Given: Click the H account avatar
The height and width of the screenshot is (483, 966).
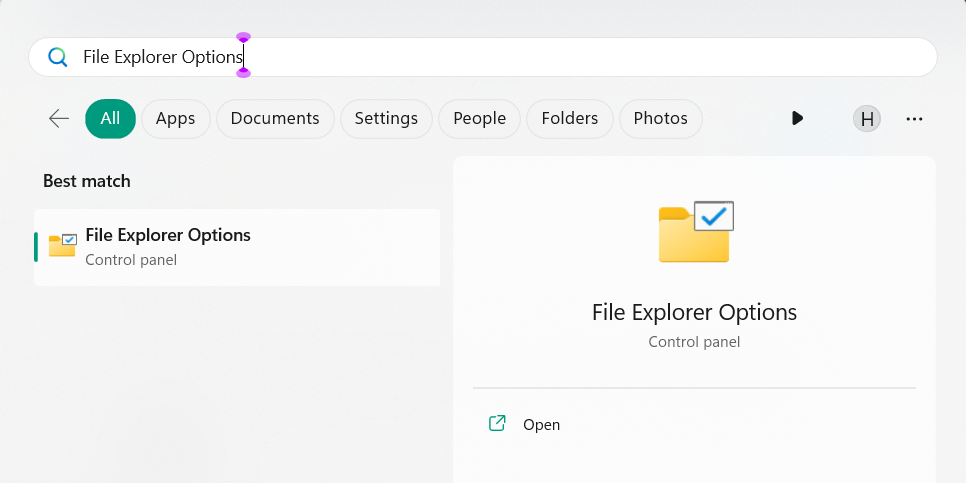Looking at the screenshot, I should point(867,119).
